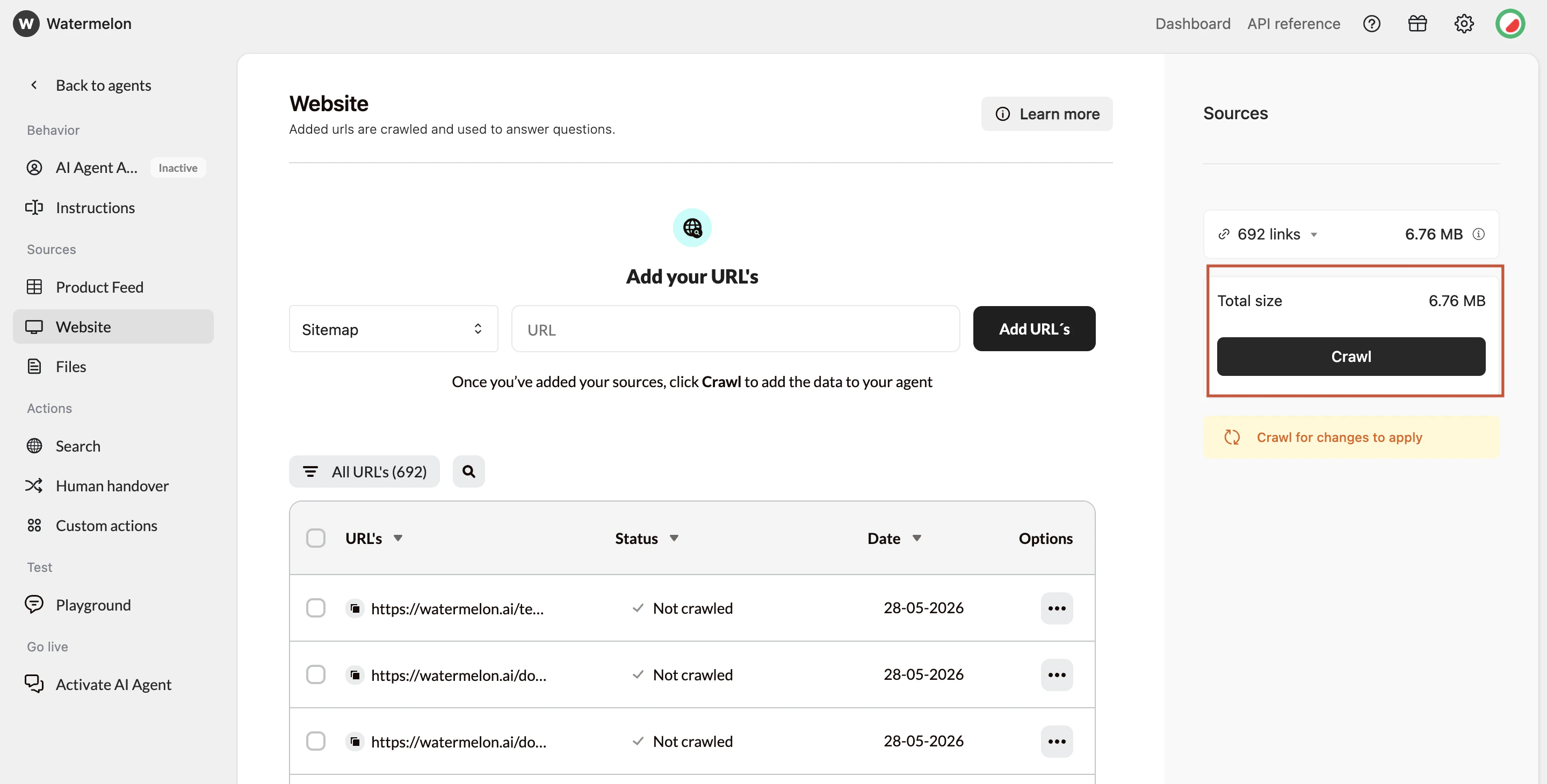Open options menu for the third URL row
Screen dimensions: 1547x784
coord(1057,742)
